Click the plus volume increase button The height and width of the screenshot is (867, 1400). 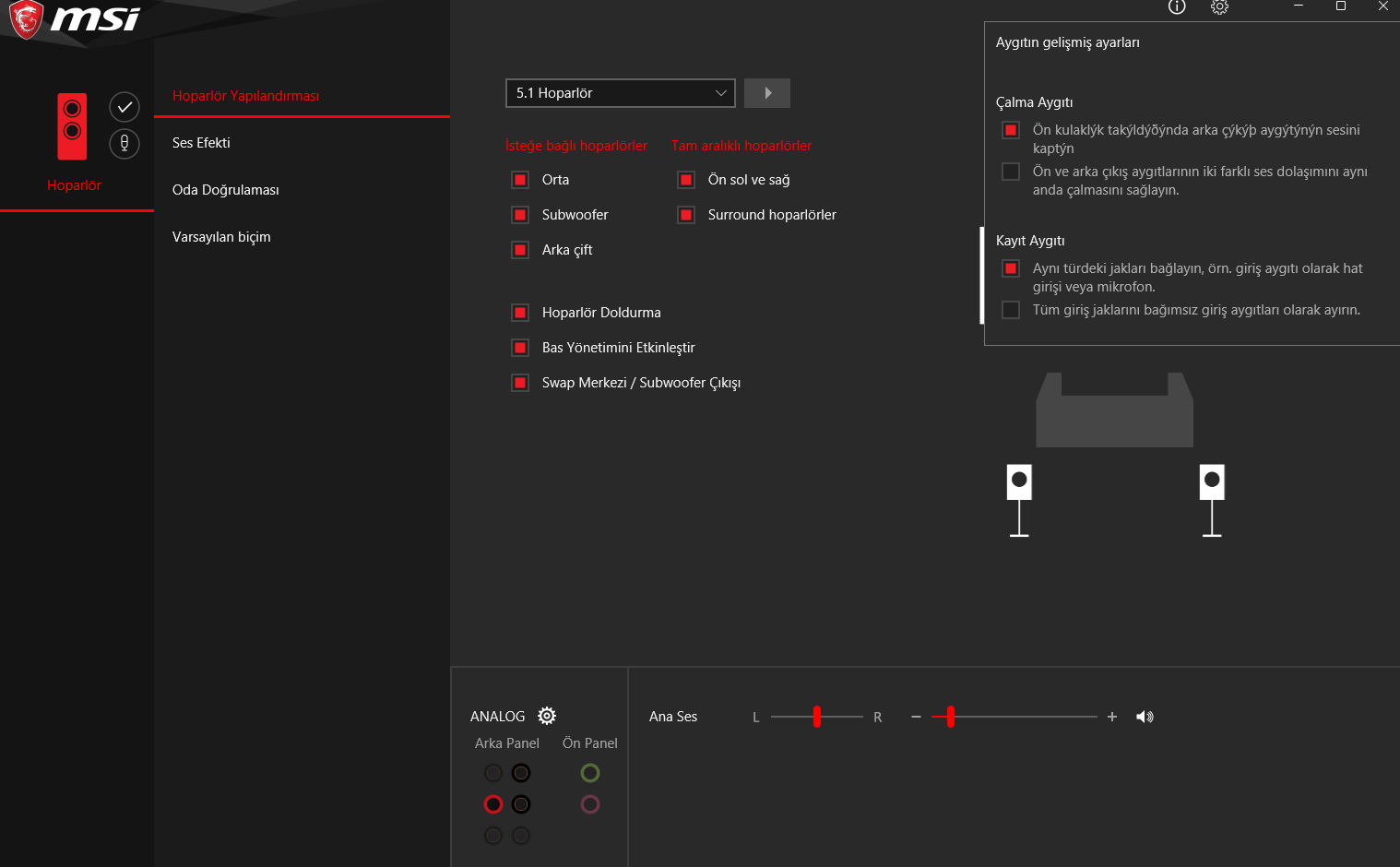pyautogui.click(x=1112, y=717)
